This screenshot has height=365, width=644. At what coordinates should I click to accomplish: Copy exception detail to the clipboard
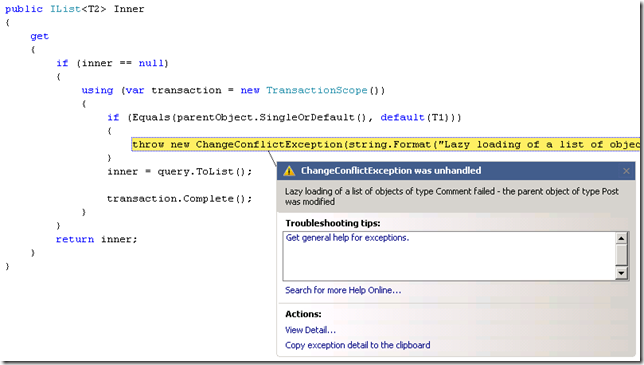pos(358,345)
